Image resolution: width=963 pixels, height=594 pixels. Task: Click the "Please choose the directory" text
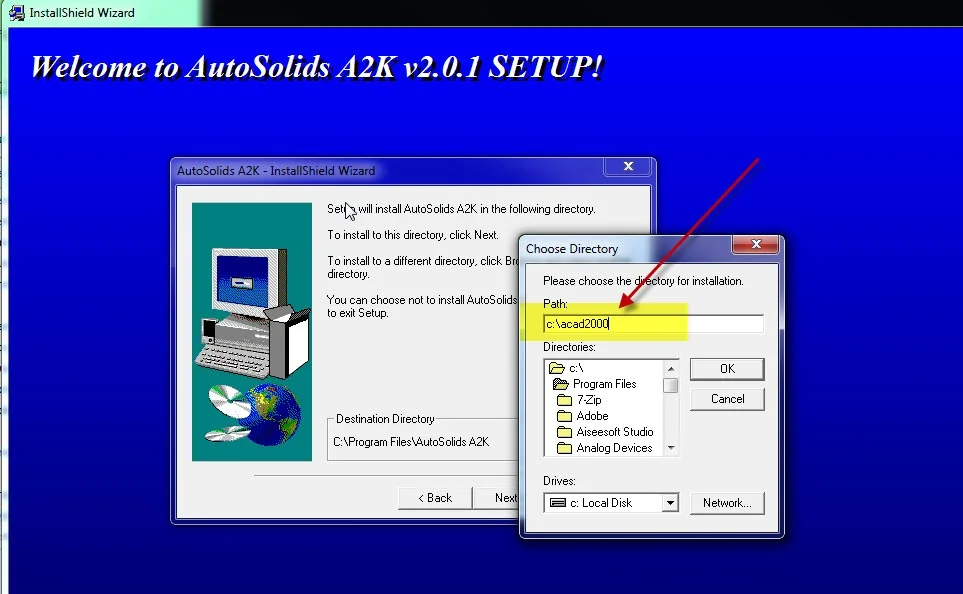643,281
